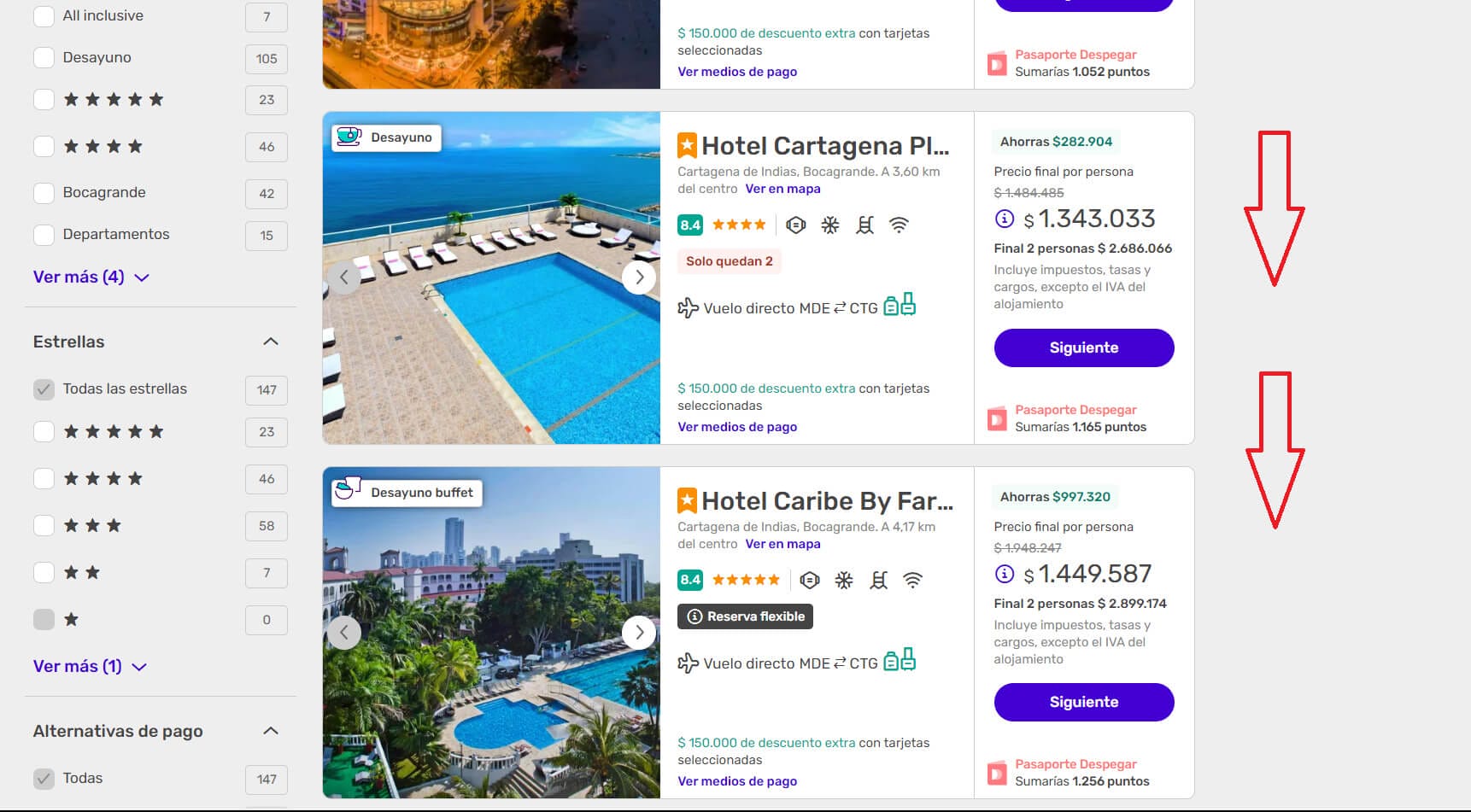Open Ver medios de pago under Hotel Cartagena

(x=737, y=427)
